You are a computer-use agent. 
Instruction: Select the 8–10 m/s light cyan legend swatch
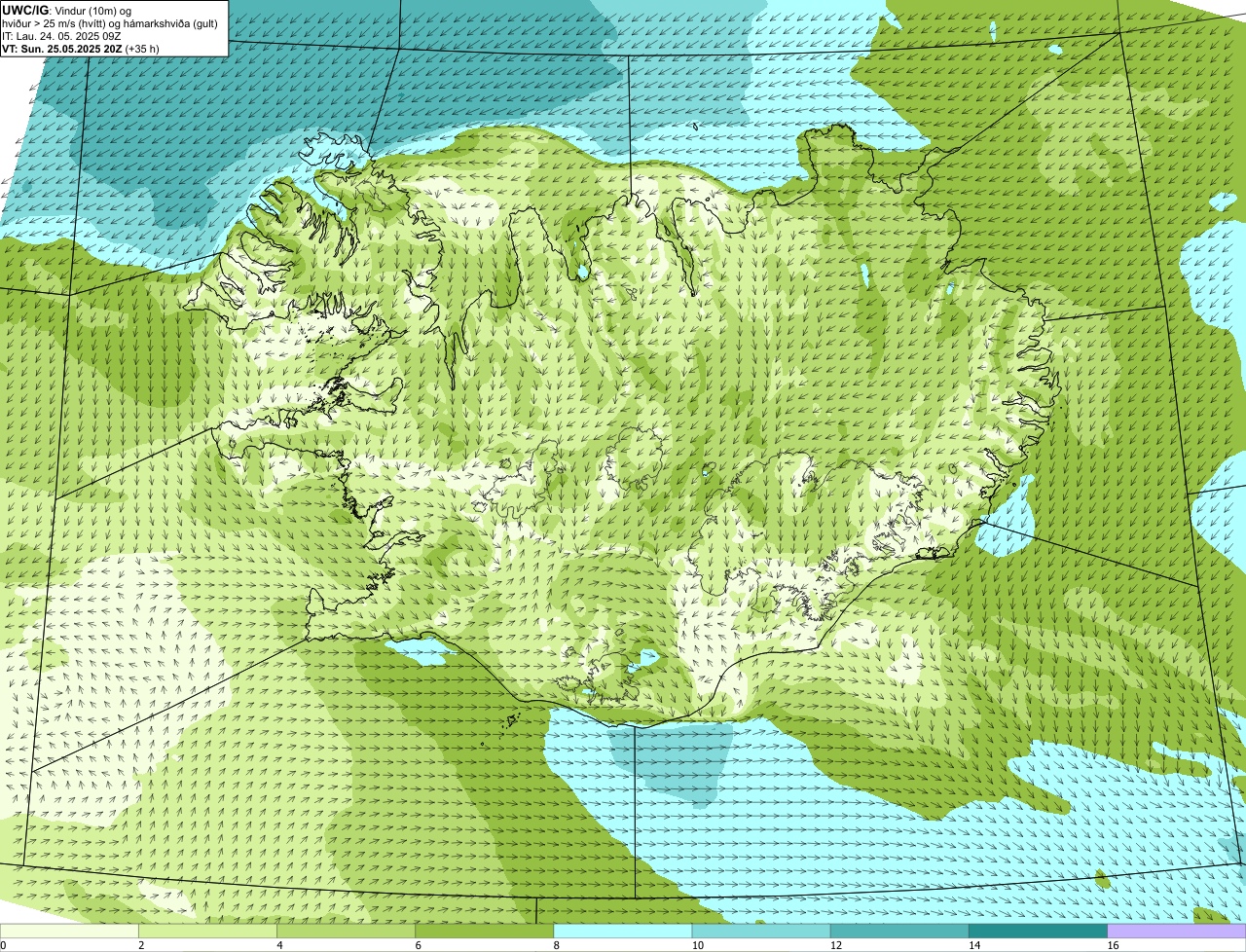pyautogui.click(x=623, y=931)
